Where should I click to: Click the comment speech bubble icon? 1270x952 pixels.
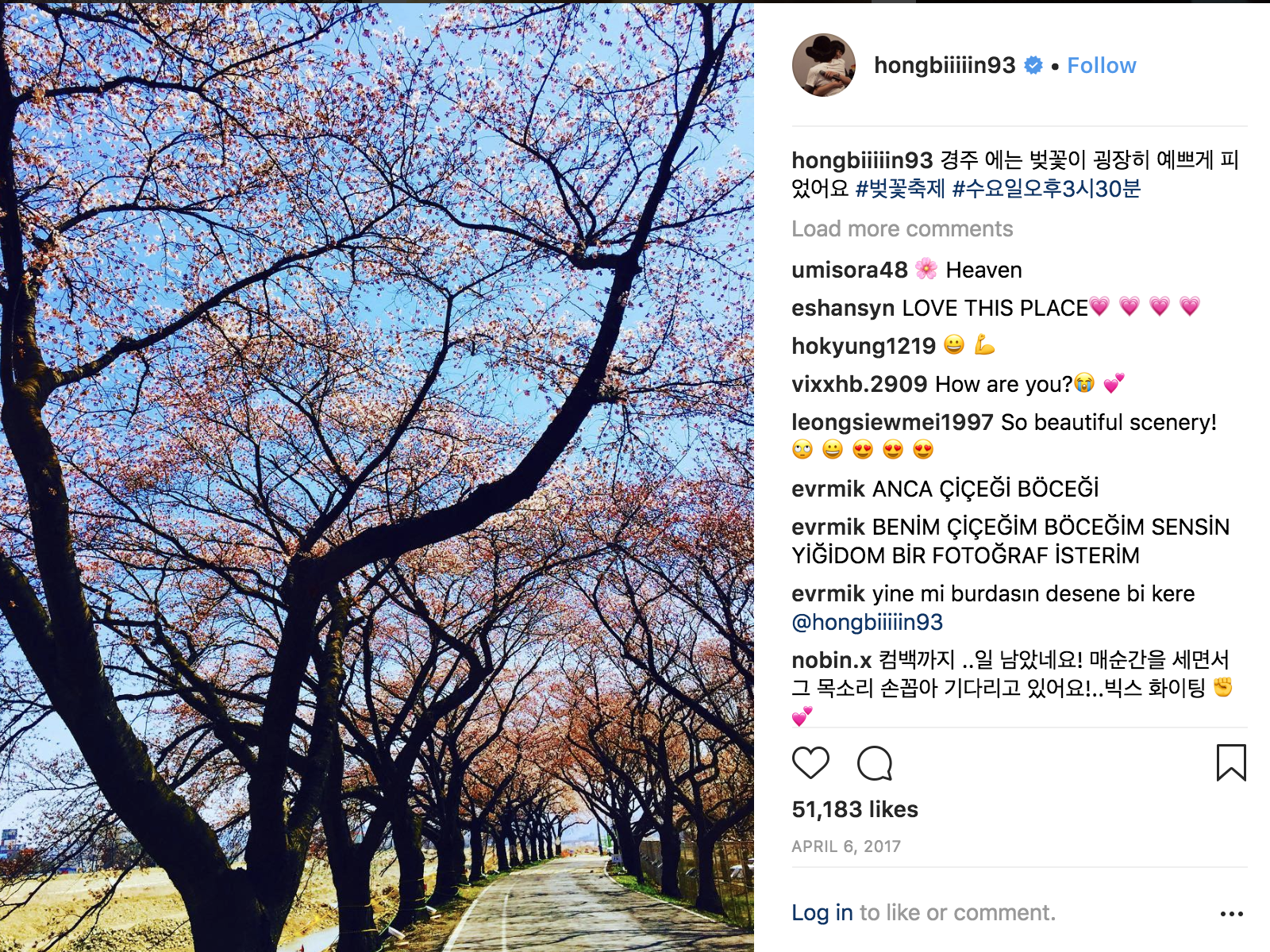[x=875, y=763]
